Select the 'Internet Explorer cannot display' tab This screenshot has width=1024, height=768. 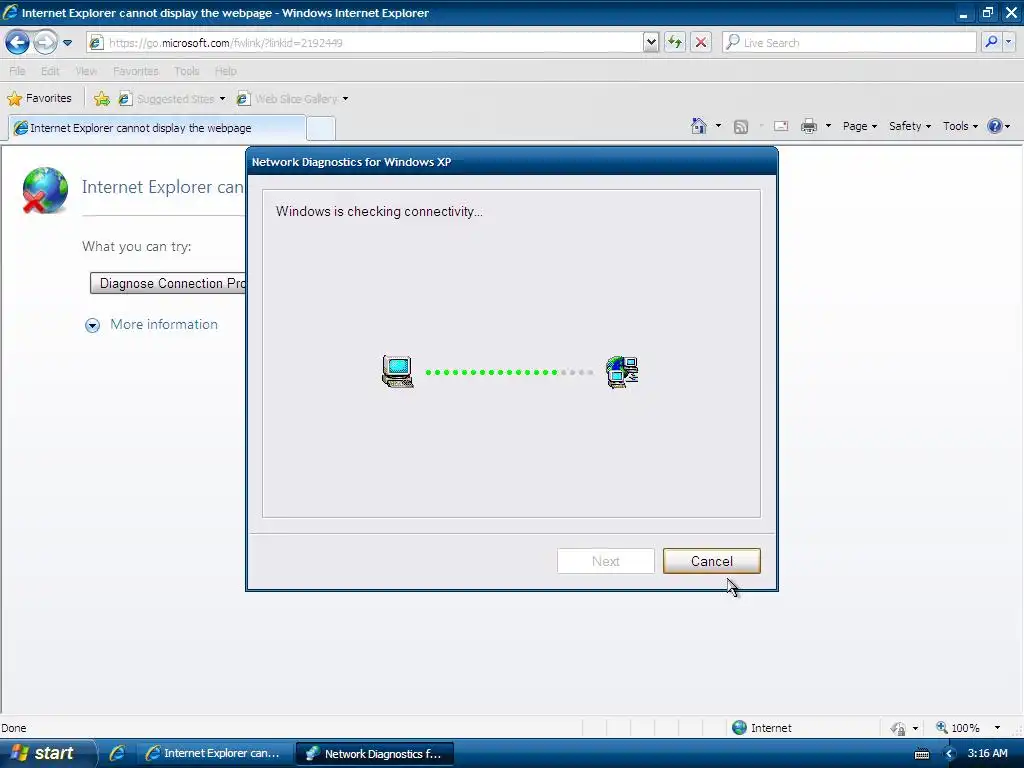tap(157, 128)
